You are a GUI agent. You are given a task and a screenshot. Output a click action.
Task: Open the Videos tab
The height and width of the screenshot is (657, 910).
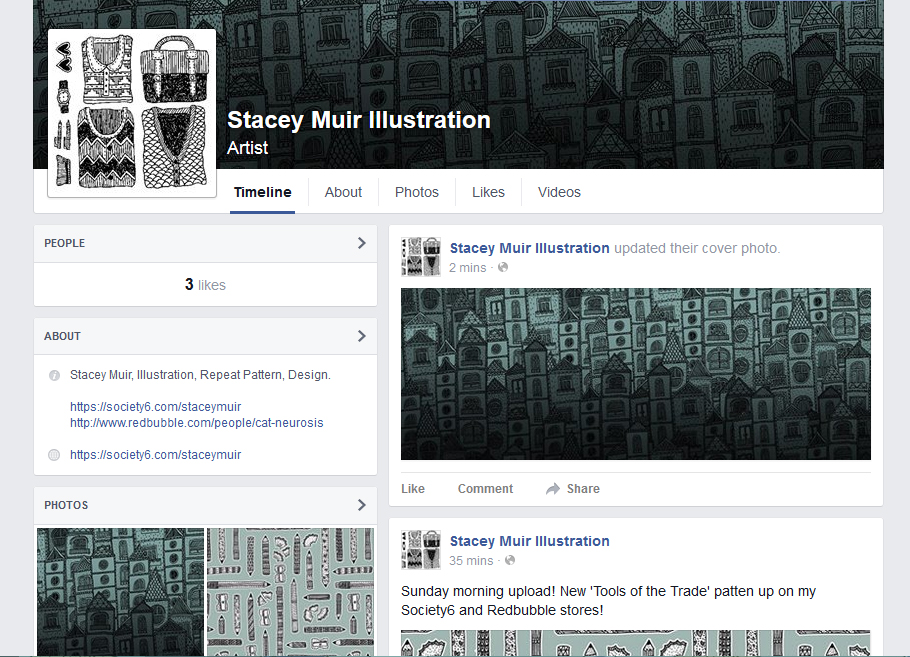(559, 192)
